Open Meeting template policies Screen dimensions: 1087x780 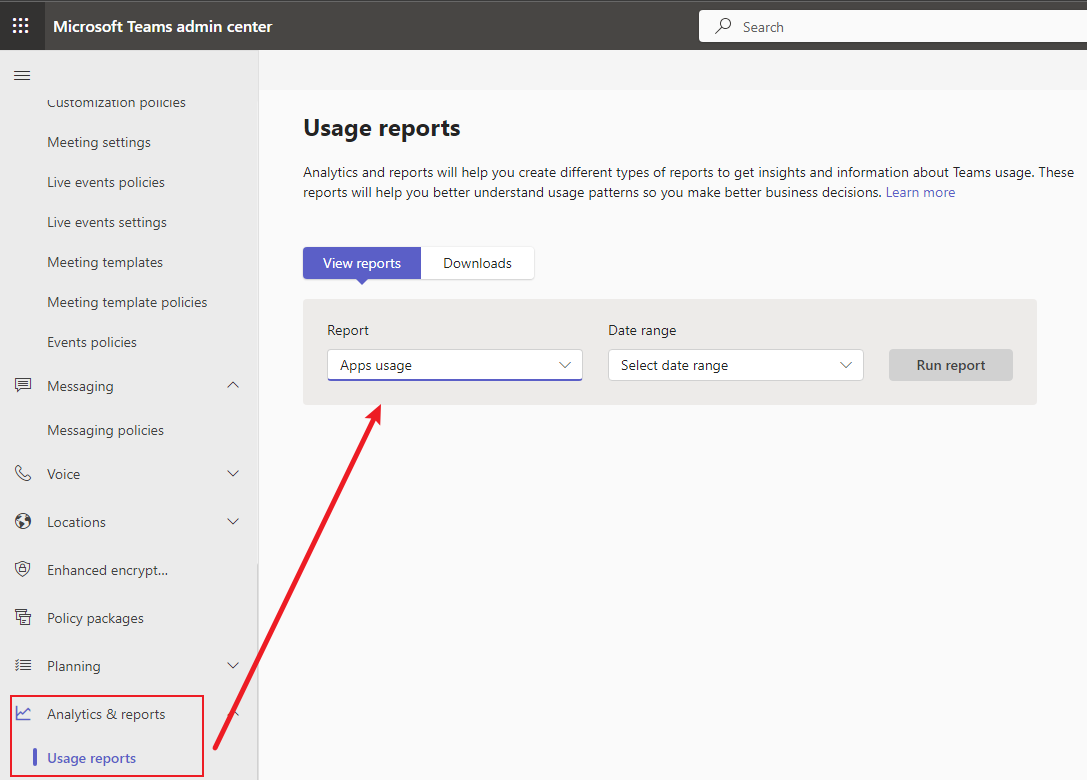click(128, 302)
